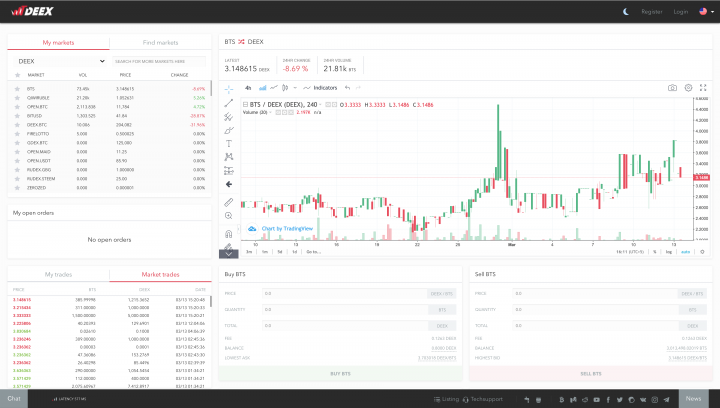Screen dimensions: 720x408
Task: Select the Text annotation tool
Action: click(x=229, y=144)
